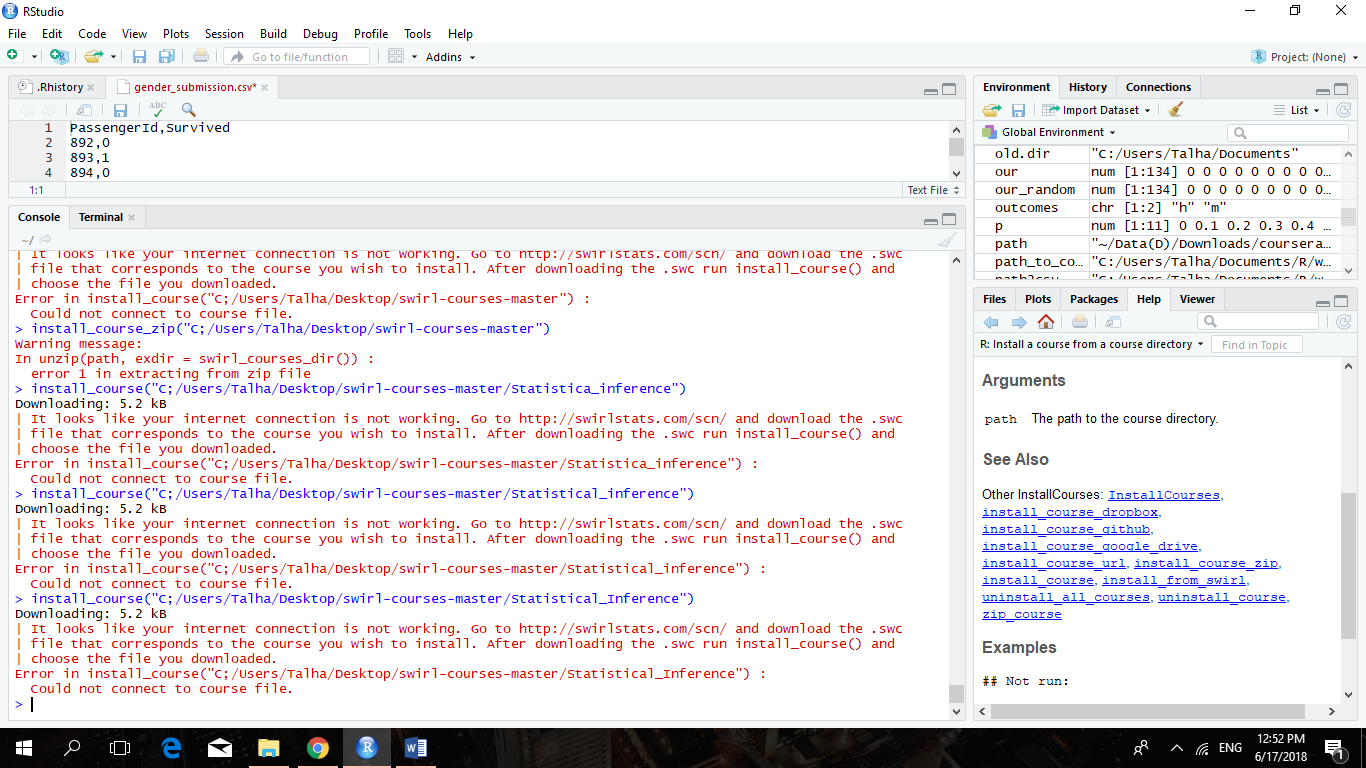Viewport: 1366px width, 768px height.
Task: Print the current help topic
Action: pos(1081,323)
